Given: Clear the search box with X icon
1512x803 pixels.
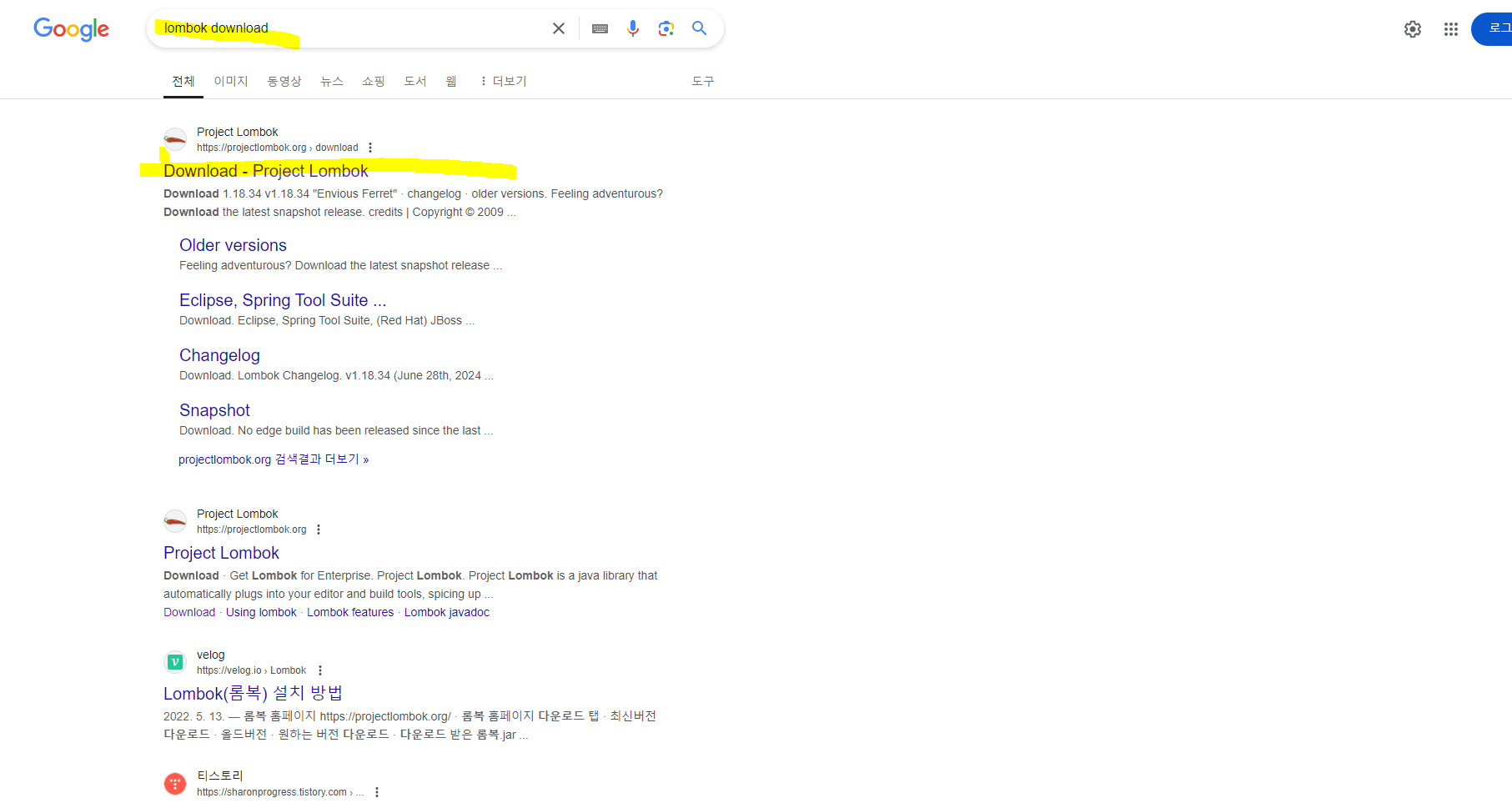Looking at the screenshot, I should click(x=559, y=28).
